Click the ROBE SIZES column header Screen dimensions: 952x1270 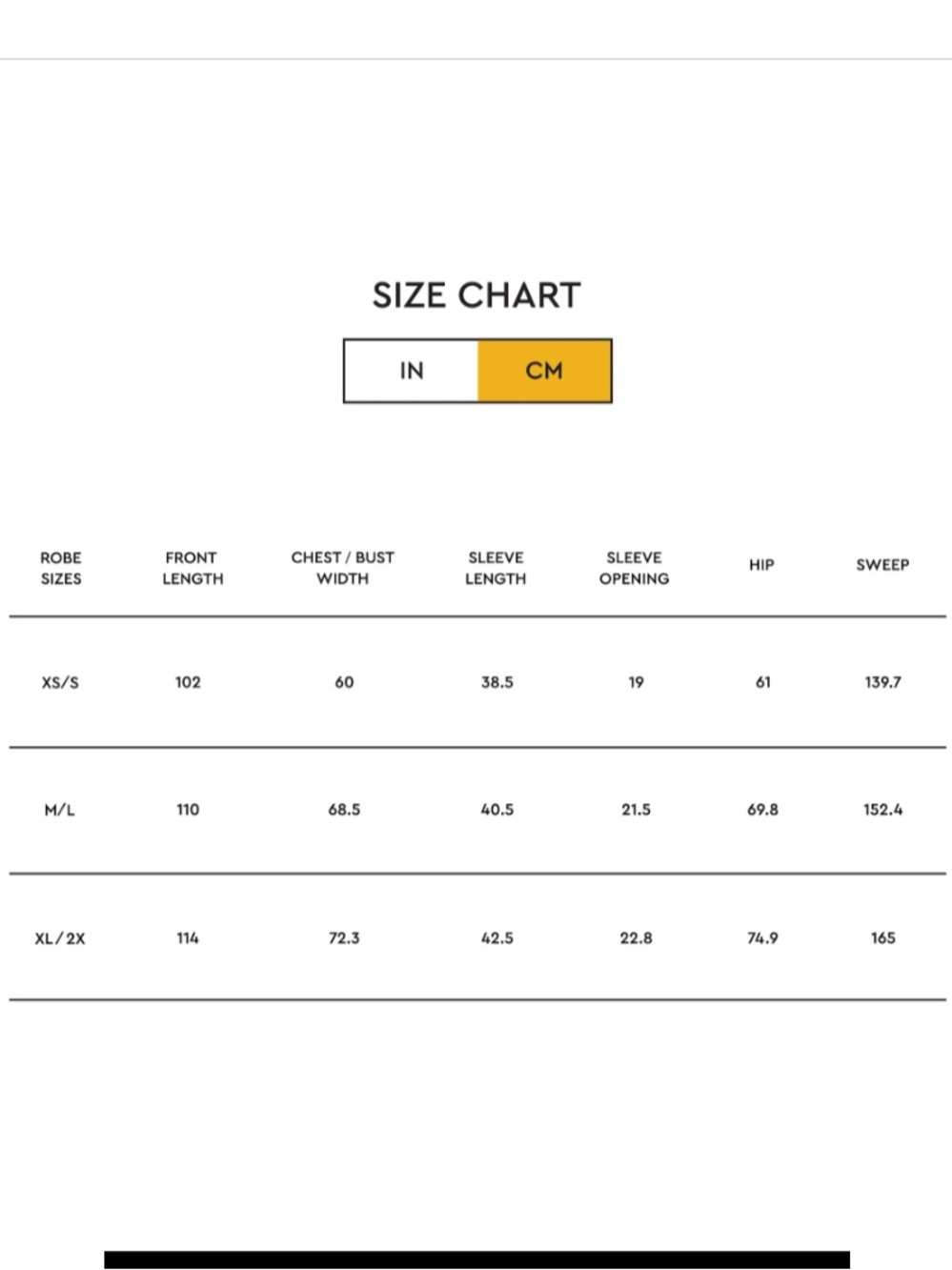click(x=61, y=568)
